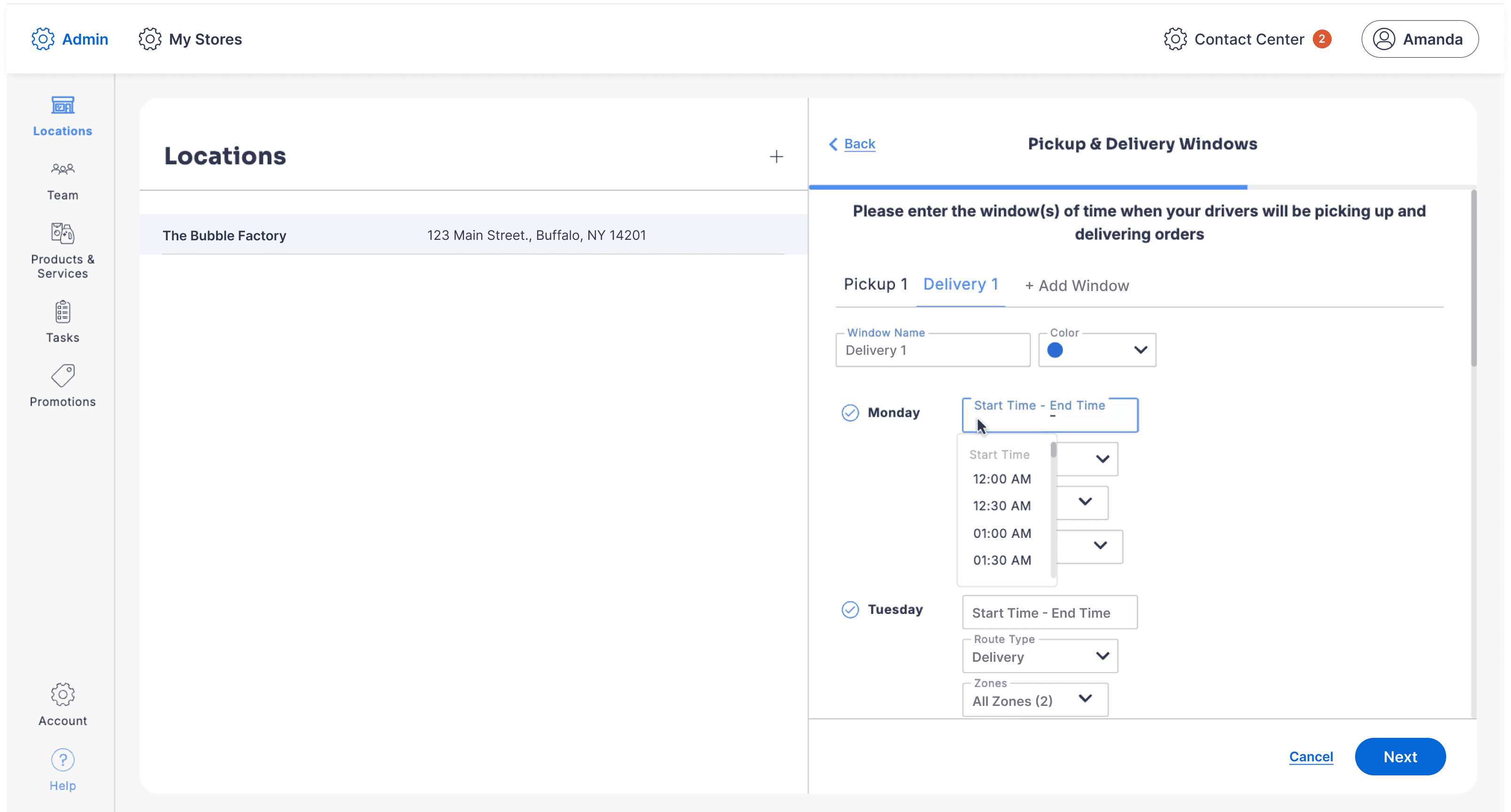This screenshot has width=1511, height=812.
Task: Open Account settings gear
Action: 63,695
